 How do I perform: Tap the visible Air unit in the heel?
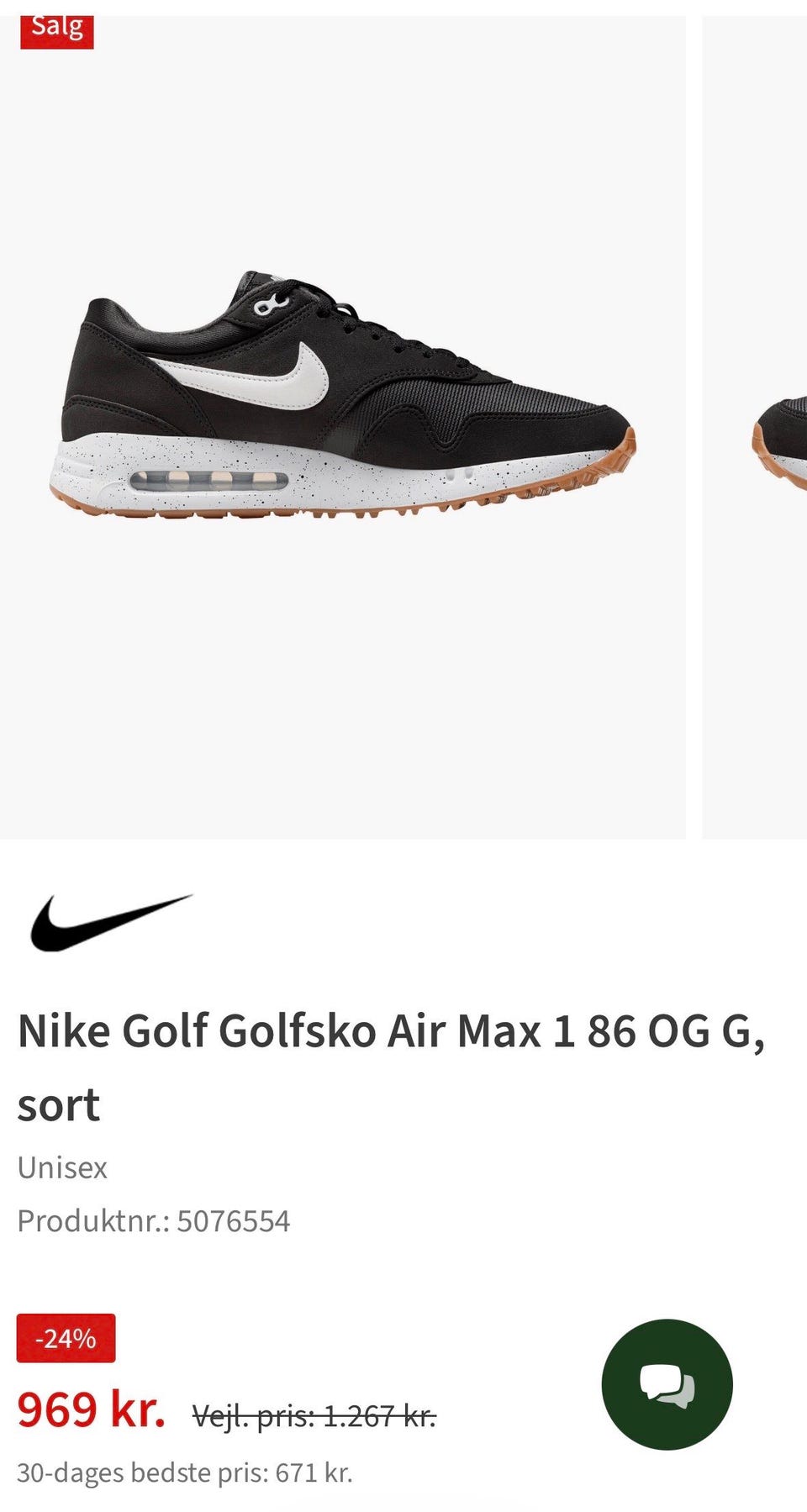[208, 481]
